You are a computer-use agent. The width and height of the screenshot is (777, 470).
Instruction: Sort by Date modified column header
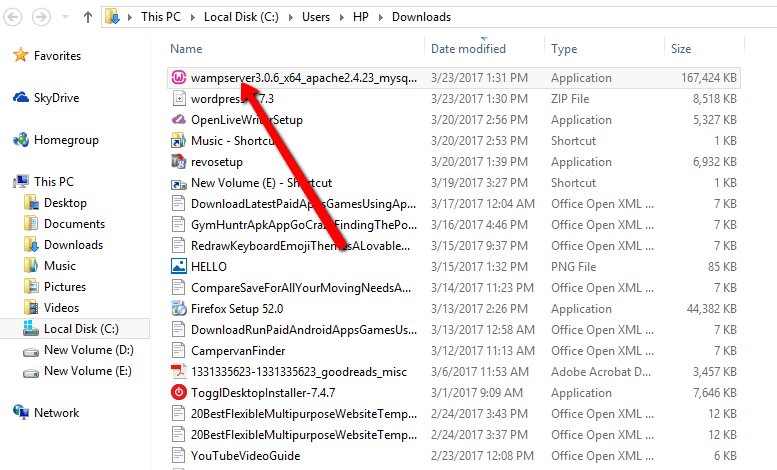pyautogui.click(x=468, y=49)
